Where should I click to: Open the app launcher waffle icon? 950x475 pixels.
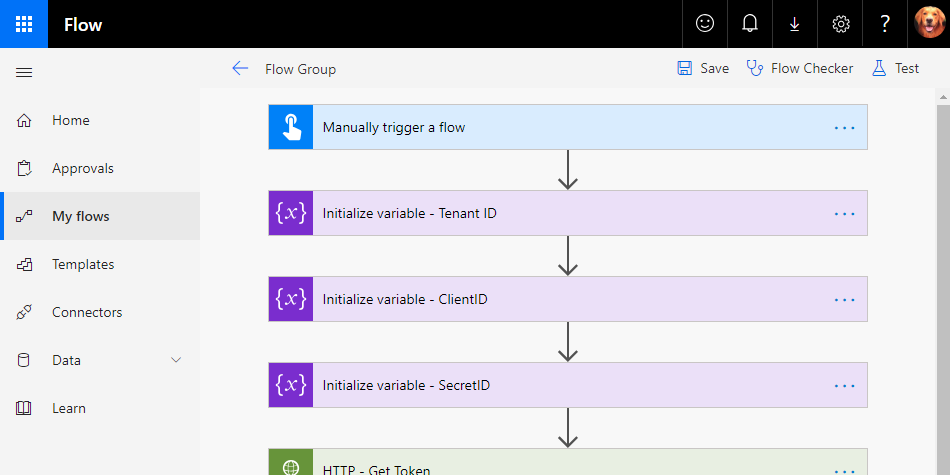click(24, 24)
